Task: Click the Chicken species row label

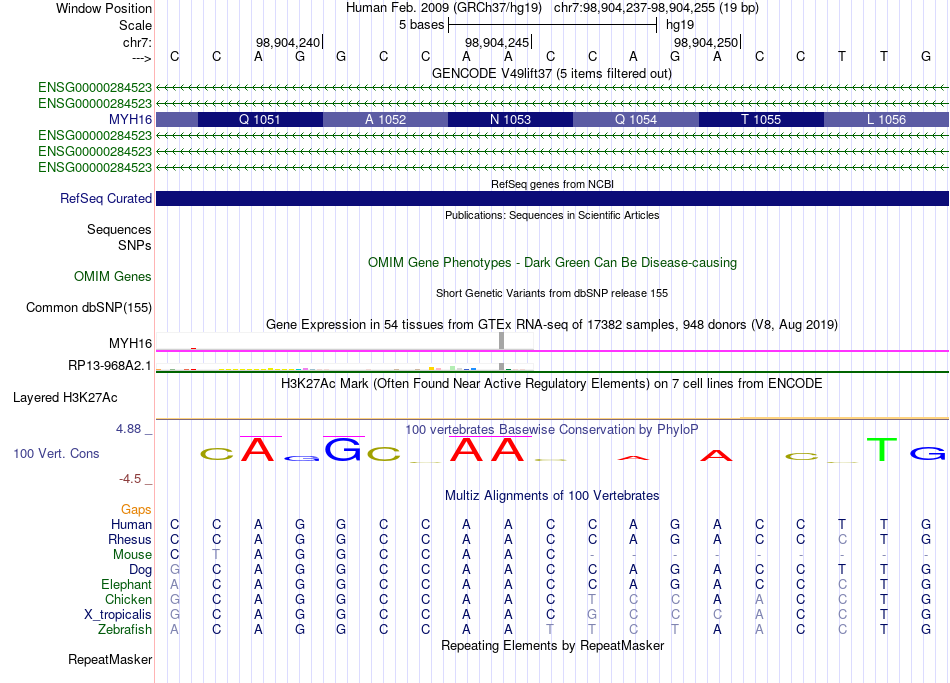Action: 128,599
